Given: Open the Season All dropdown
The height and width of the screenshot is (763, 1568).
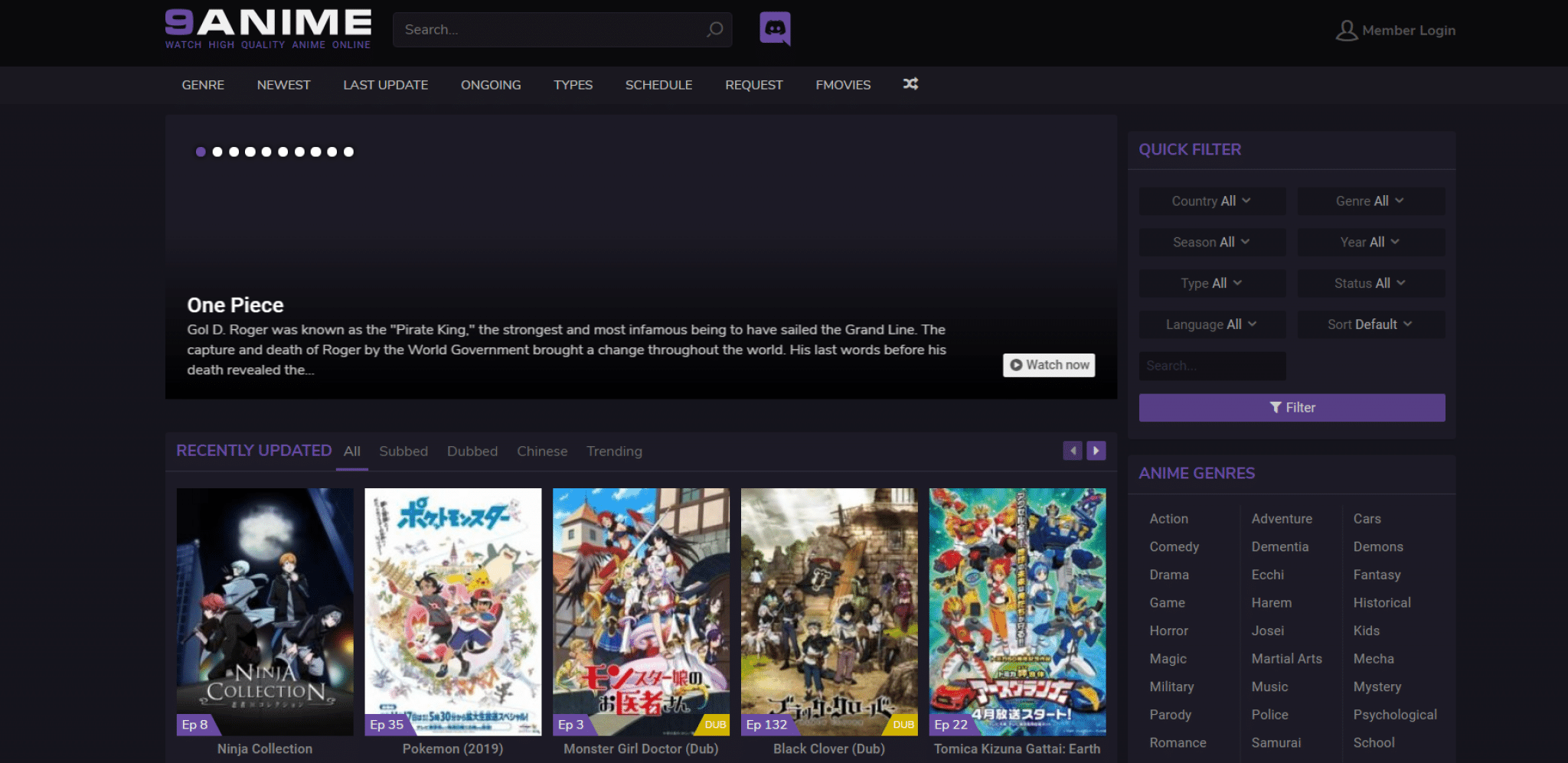Looking at the screenshot, I should 1212,242.
